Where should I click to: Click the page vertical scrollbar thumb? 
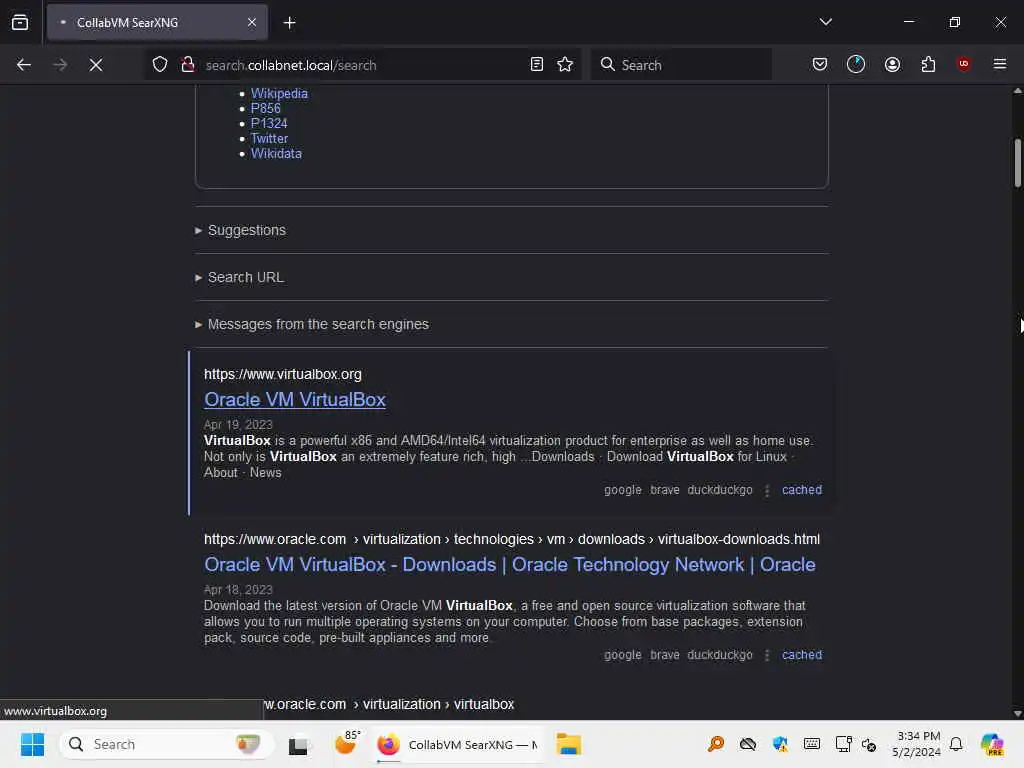pos(1017,163)
